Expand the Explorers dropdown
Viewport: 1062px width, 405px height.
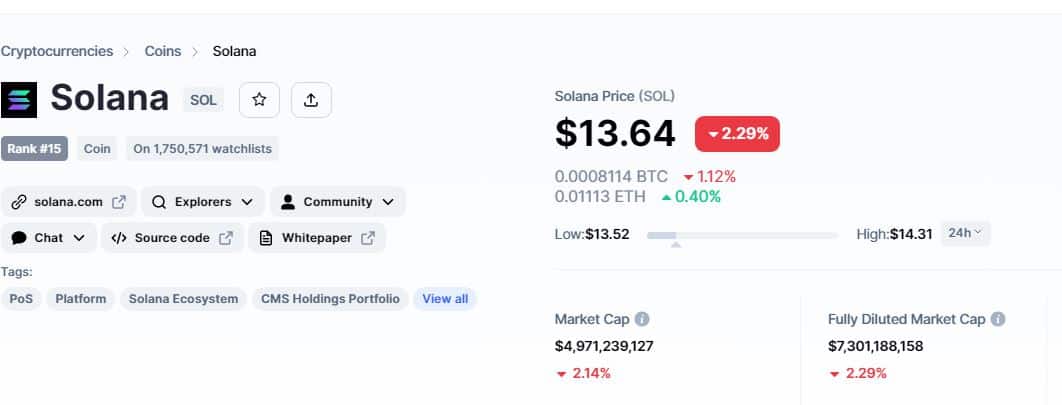pos(203,202)
